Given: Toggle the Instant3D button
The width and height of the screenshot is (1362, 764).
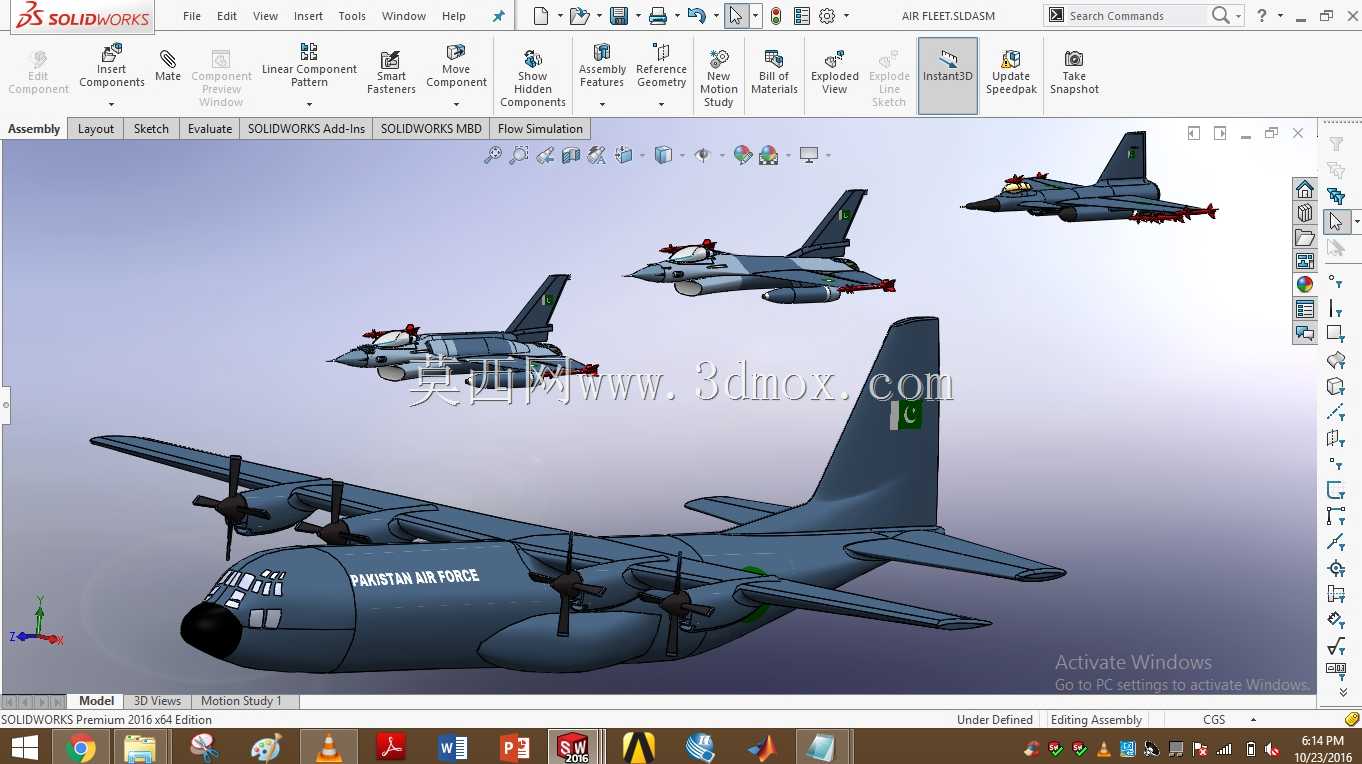Looking at the screenshot, I should pos(948,76).
